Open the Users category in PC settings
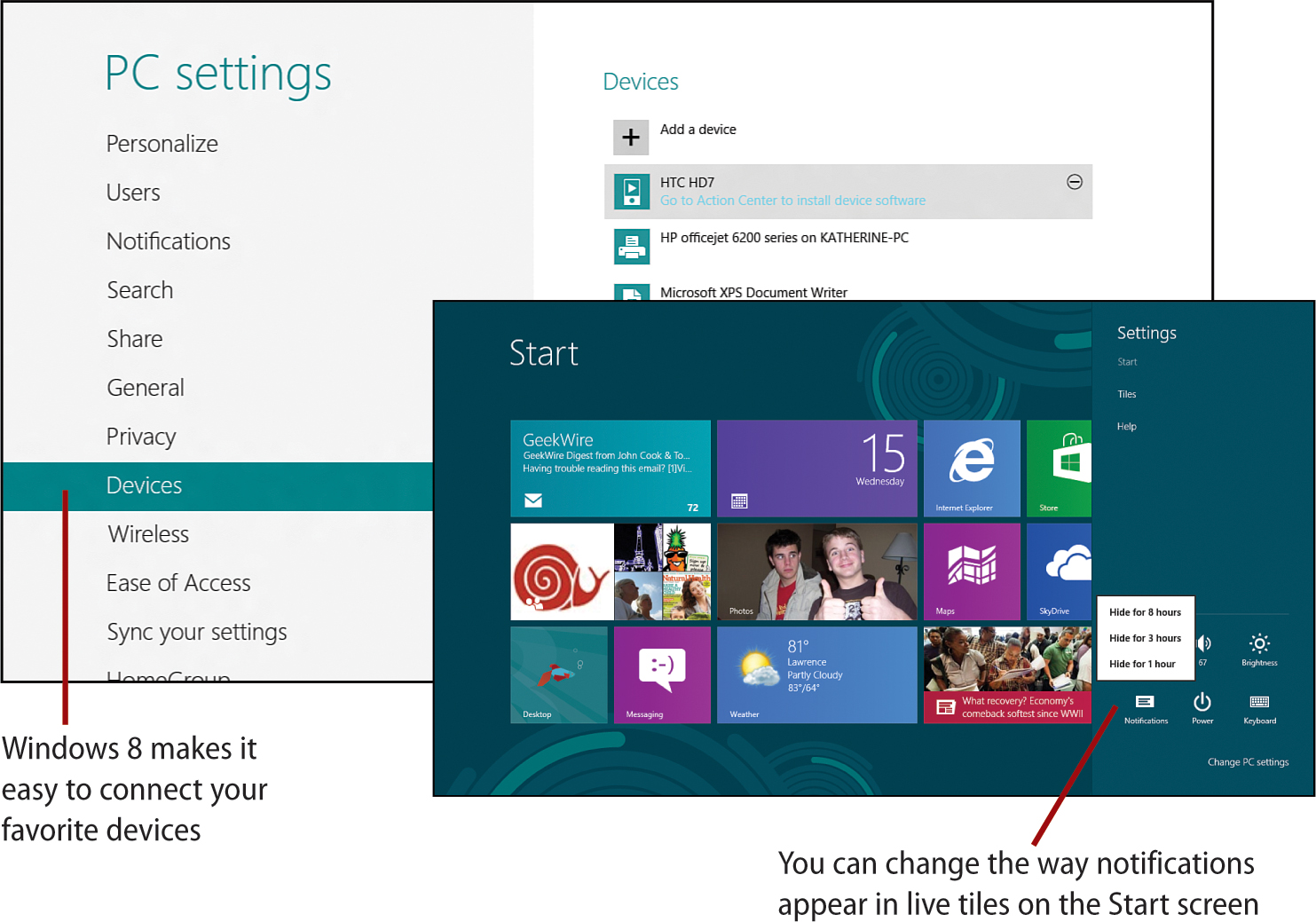The height and width of the screenshot is (922, 1316). [133, 193]
